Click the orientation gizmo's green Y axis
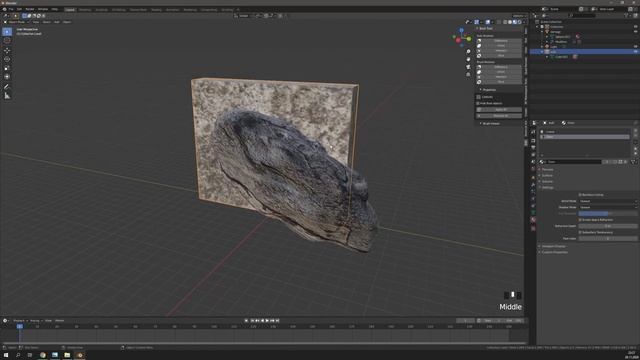 [x=469, y=39]
